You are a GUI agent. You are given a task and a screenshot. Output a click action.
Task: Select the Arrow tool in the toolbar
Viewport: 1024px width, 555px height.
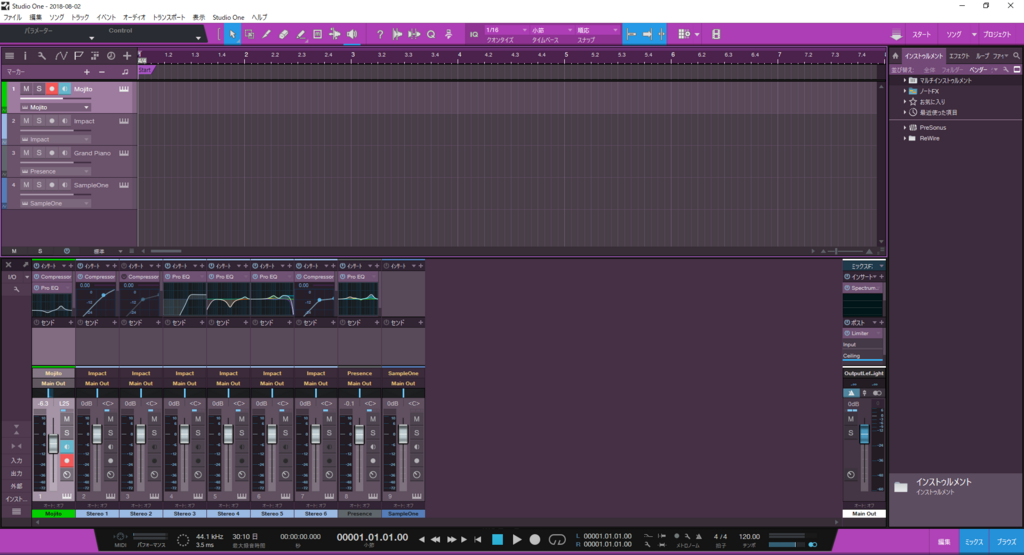(x=232, y=34)
